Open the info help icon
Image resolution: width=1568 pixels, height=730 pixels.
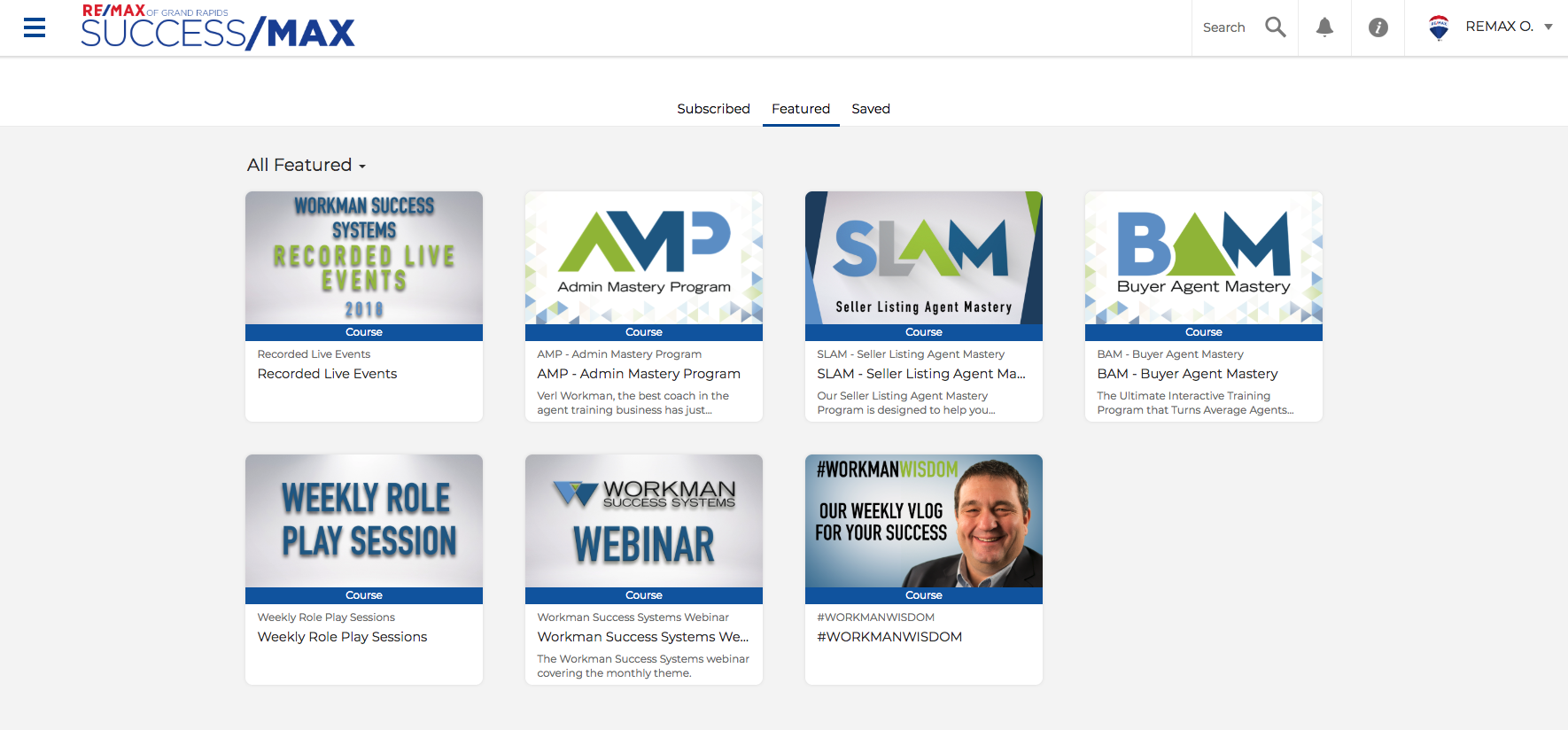(x=1378, y=27)
